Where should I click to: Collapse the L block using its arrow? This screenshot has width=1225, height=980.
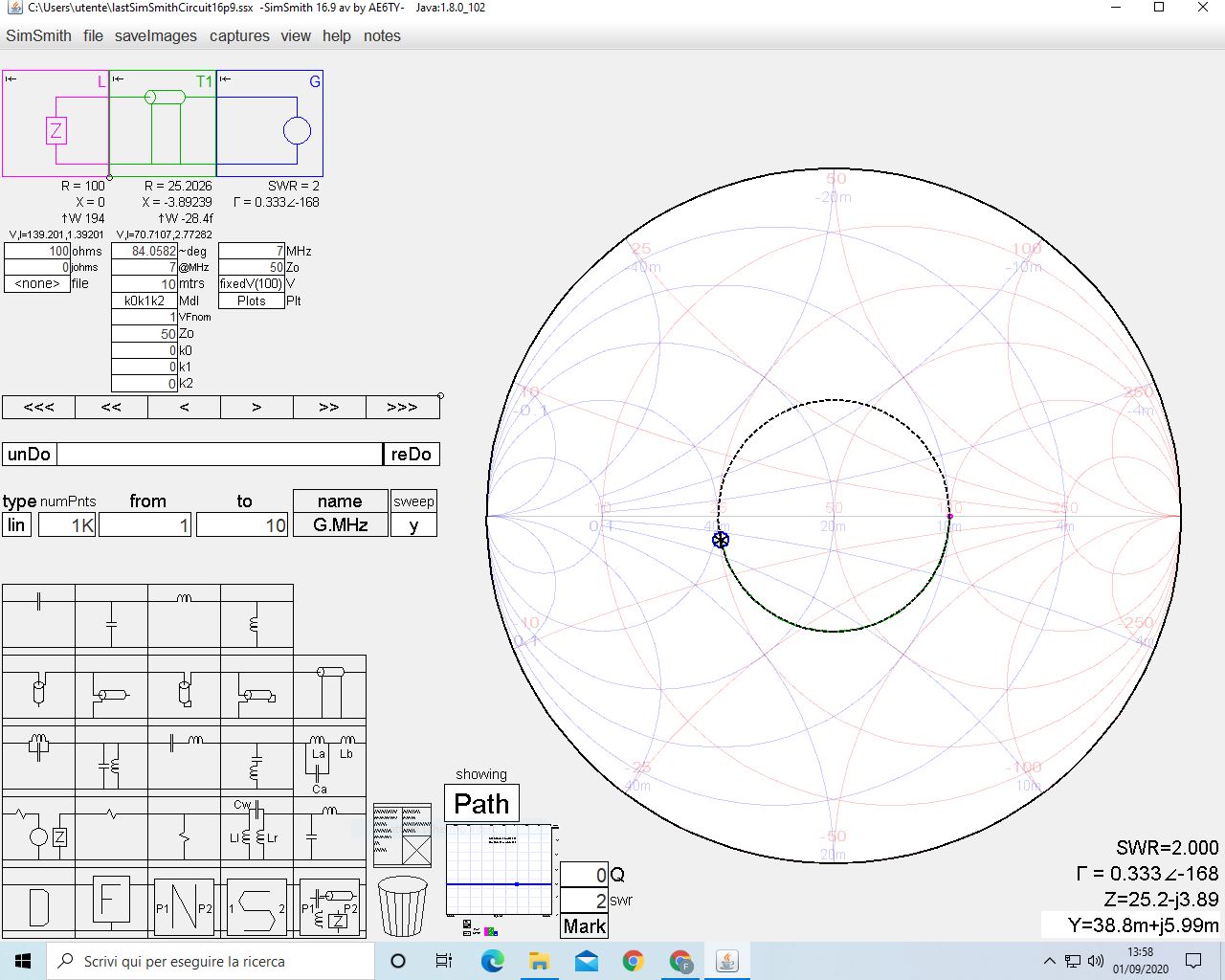tap(11, 78)
